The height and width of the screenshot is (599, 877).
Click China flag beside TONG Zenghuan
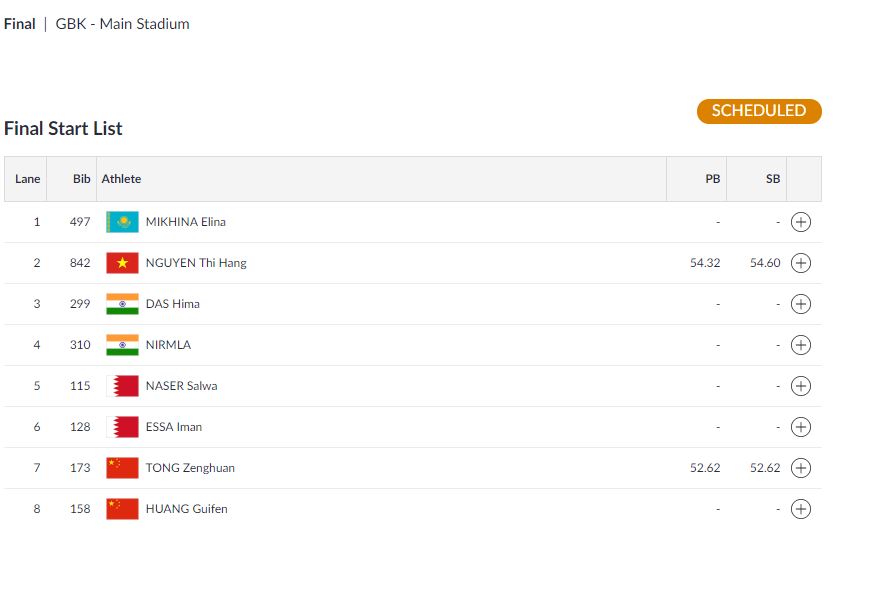(122, 468)
